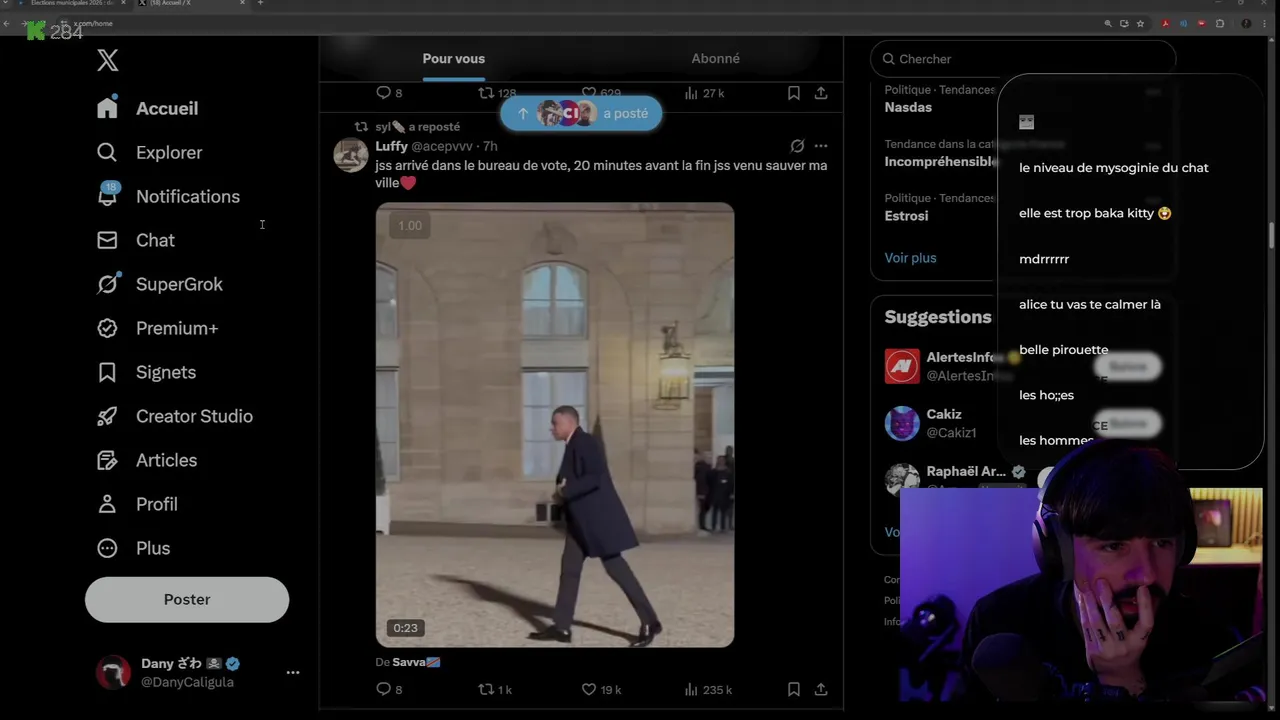The width and height of the screenshot is (1280, 720).
Task: Open 'syl a reposté' reposter link
Action: click(418, 127)
